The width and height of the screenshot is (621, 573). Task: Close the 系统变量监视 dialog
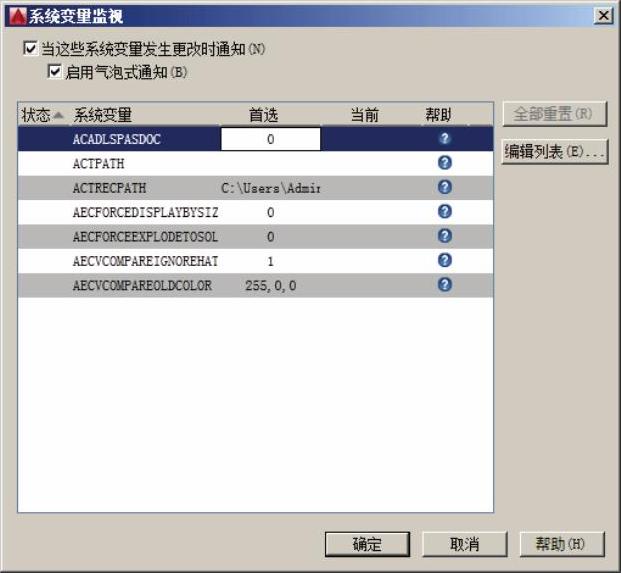click(x=604, y=16)
